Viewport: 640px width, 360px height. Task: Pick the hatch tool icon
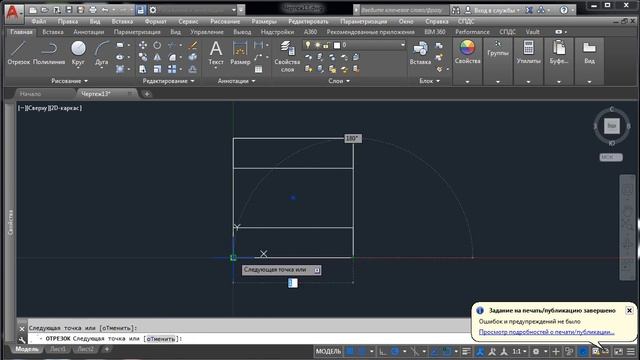[x=120, y=69]
